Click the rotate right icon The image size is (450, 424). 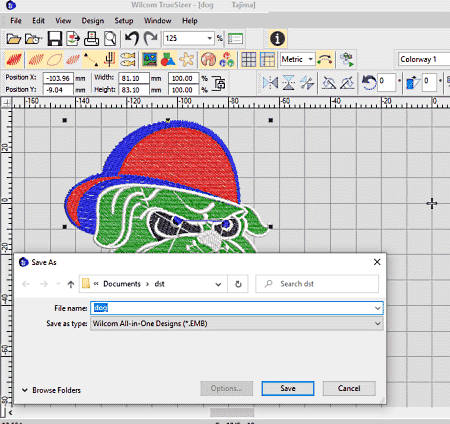pos(347,83)
